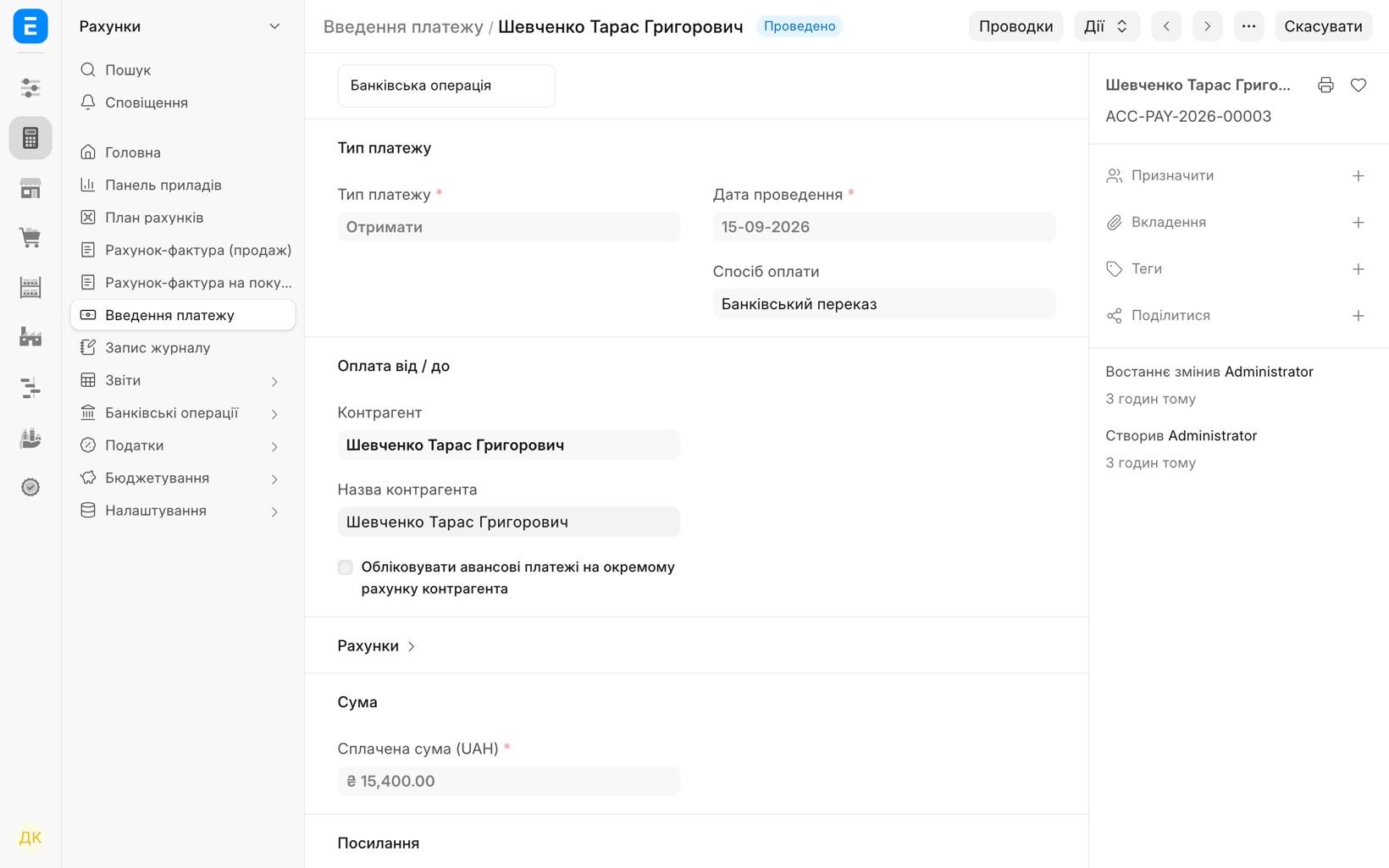Mark document as favorite with heart icon
Screen dimensions: 1389x868
click(1358, 85)
